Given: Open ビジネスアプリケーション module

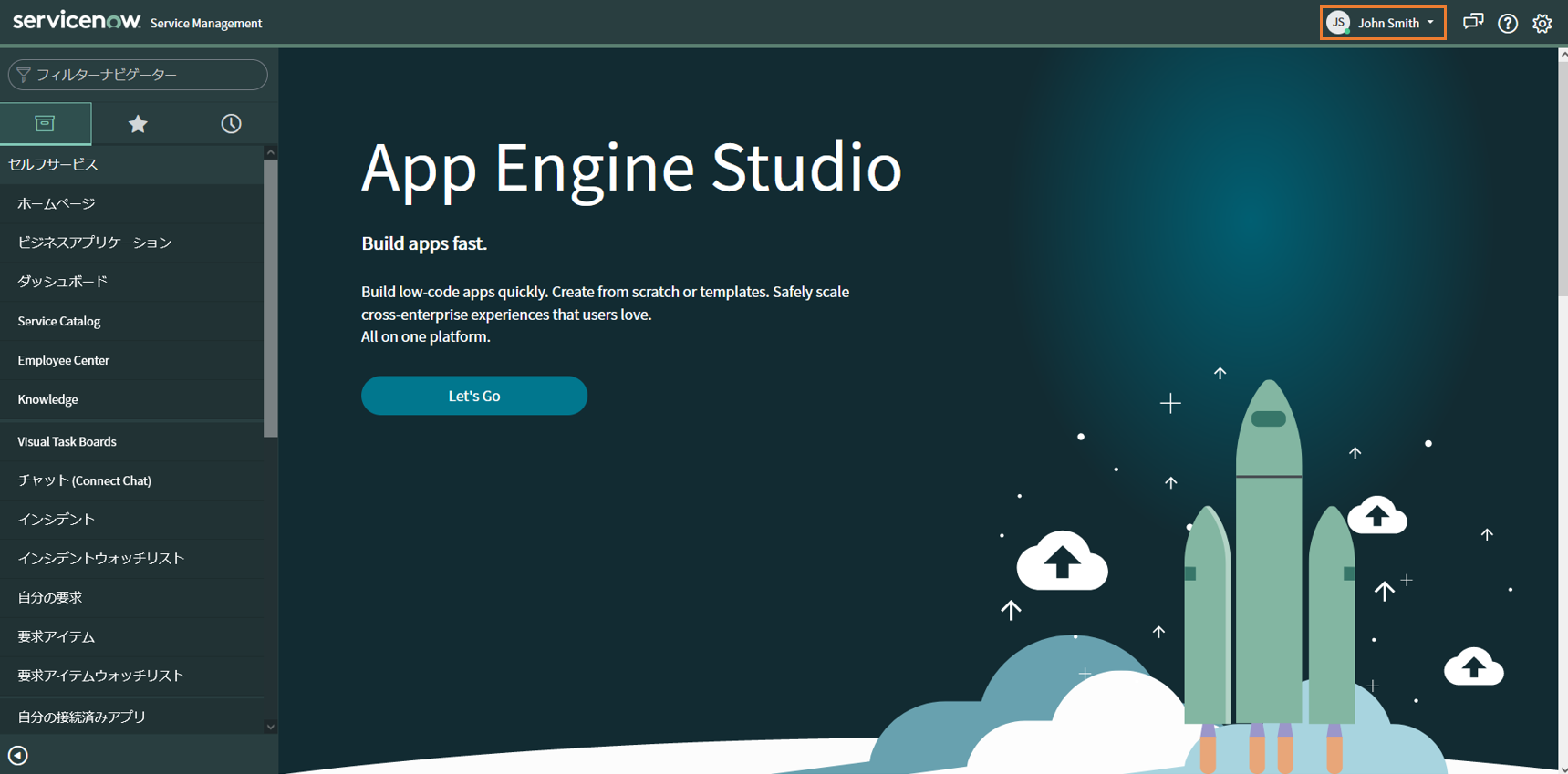Looking at the screenshot, I should (132, 243).
